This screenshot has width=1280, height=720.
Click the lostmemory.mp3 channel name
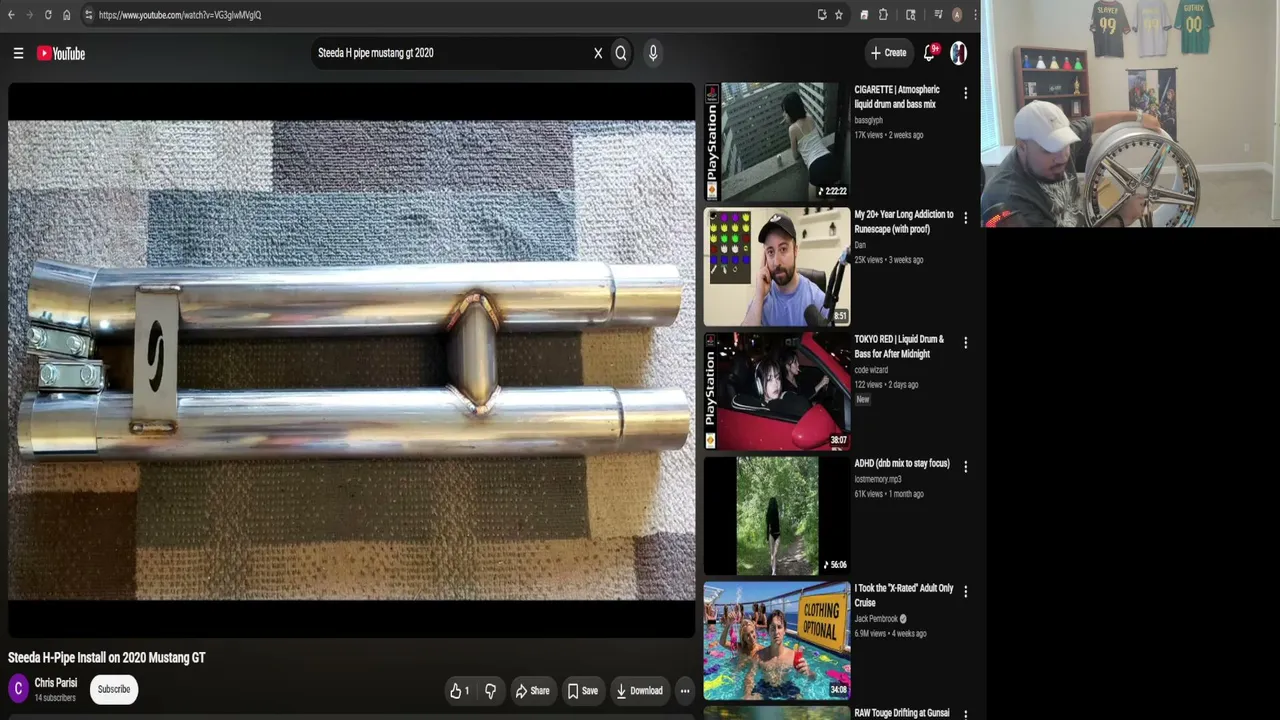pyautogui.click(x=878, y=479)
